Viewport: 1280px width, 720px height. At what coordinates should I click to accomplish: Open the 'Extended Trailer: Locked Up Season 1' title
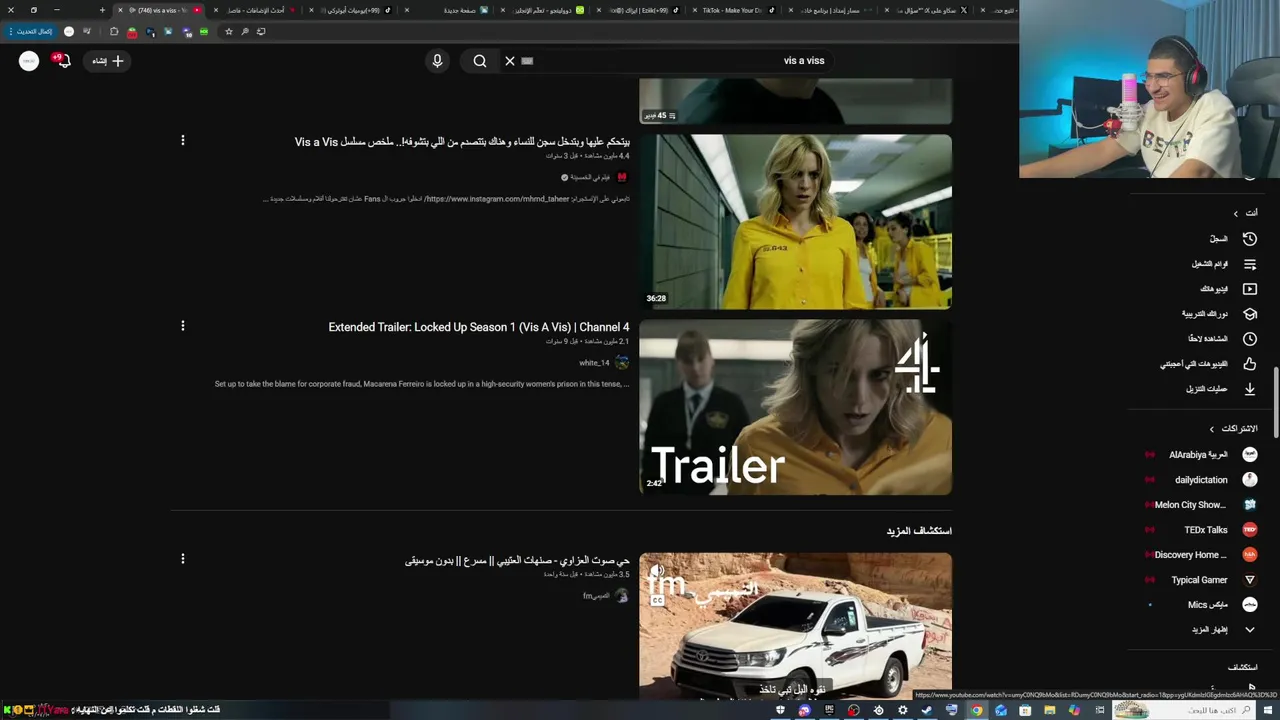click(479, 327)
